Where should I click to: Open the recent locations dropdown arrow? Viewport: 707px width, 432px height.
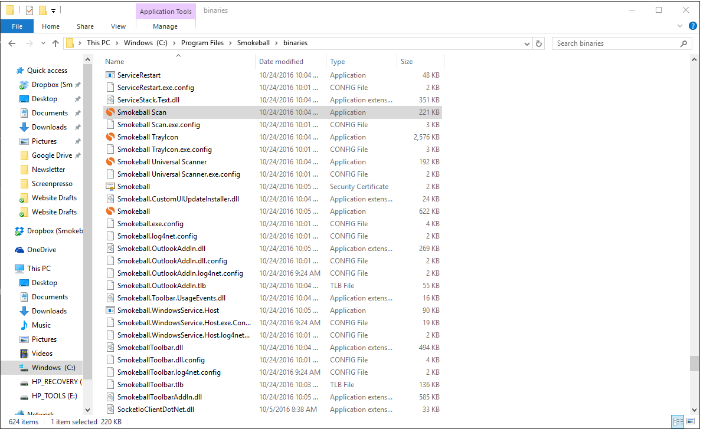tap(43, 44)
